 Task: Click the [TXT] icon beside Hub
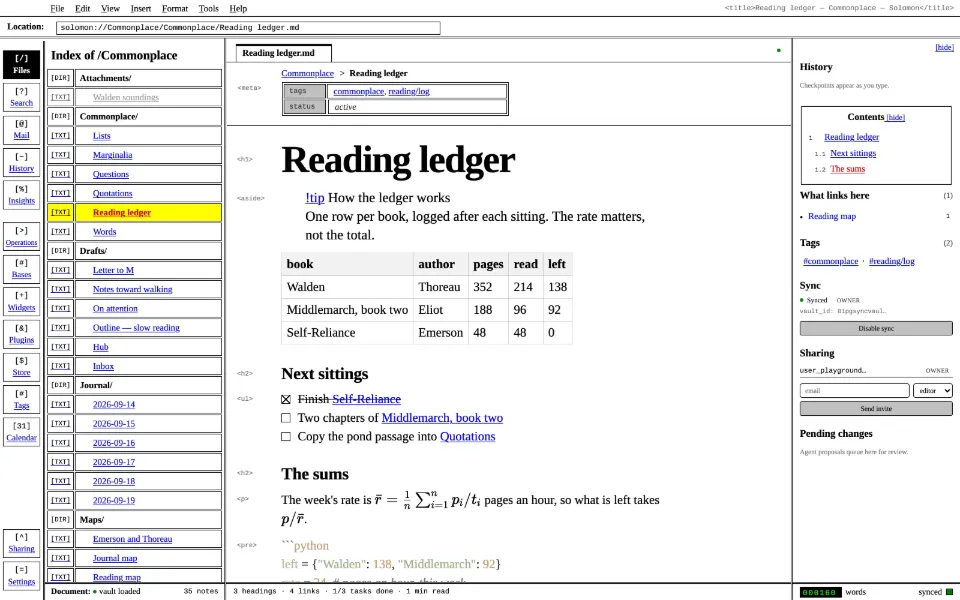60,347
